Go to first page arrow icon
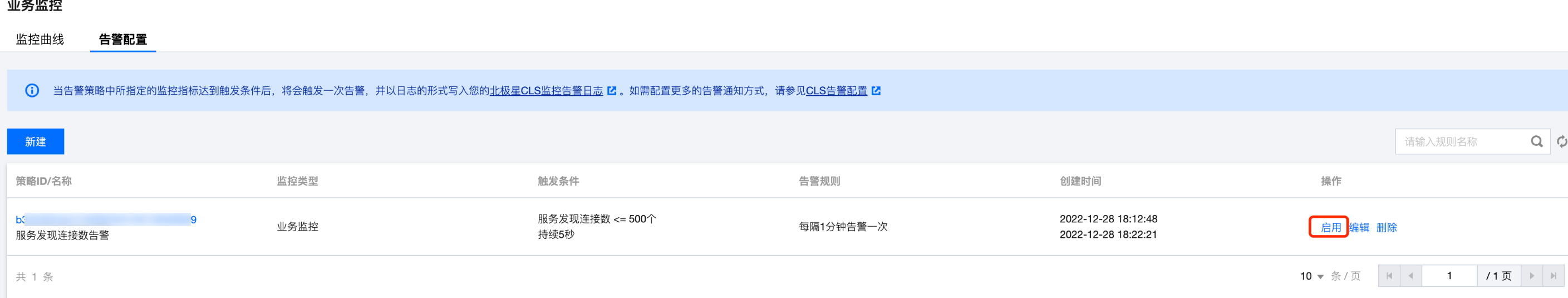 (x=1389, y=276)
